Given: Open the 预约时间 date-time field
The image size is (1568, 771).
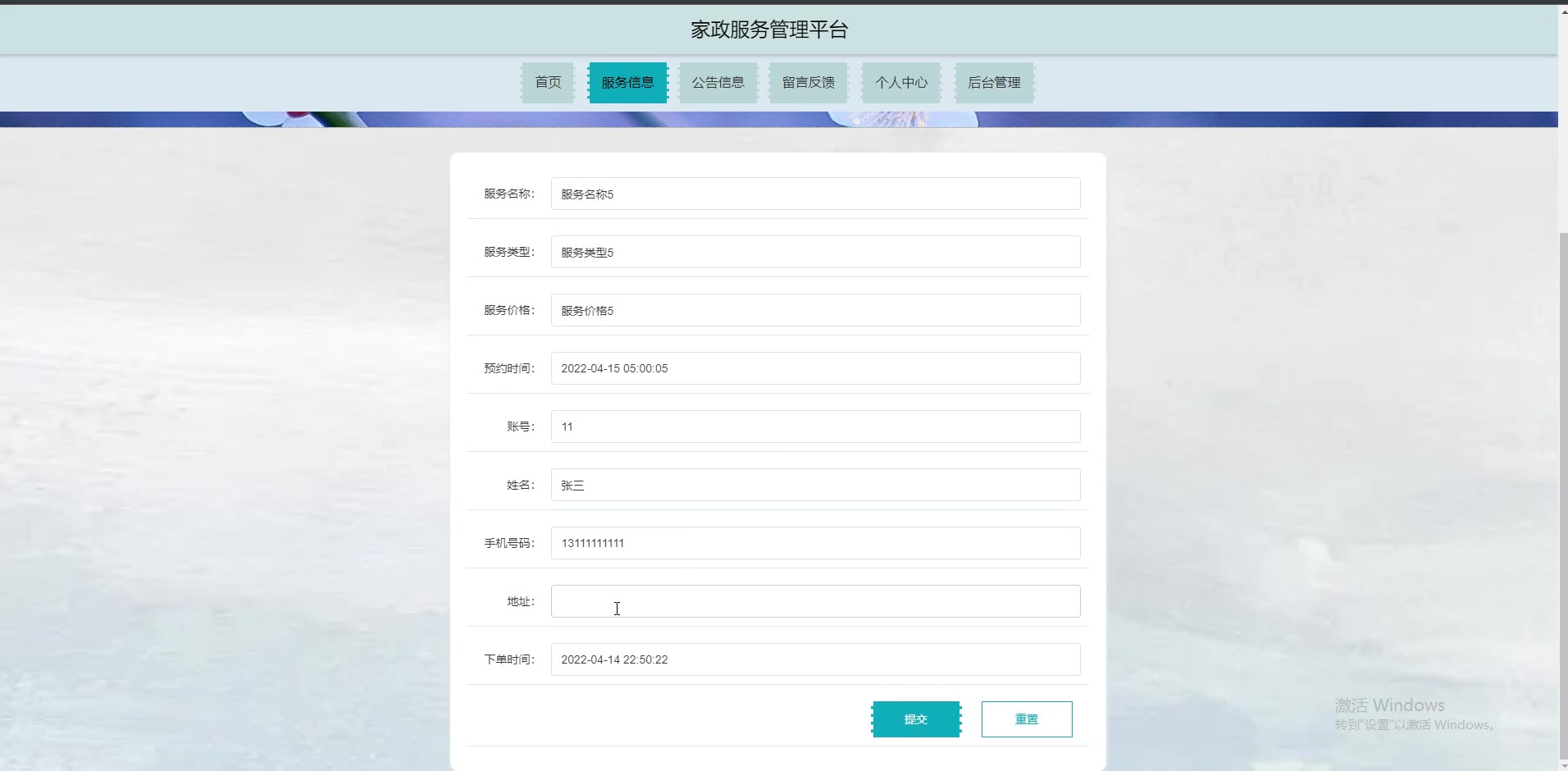Looking at the screenshot, I should tap(815, 369).
